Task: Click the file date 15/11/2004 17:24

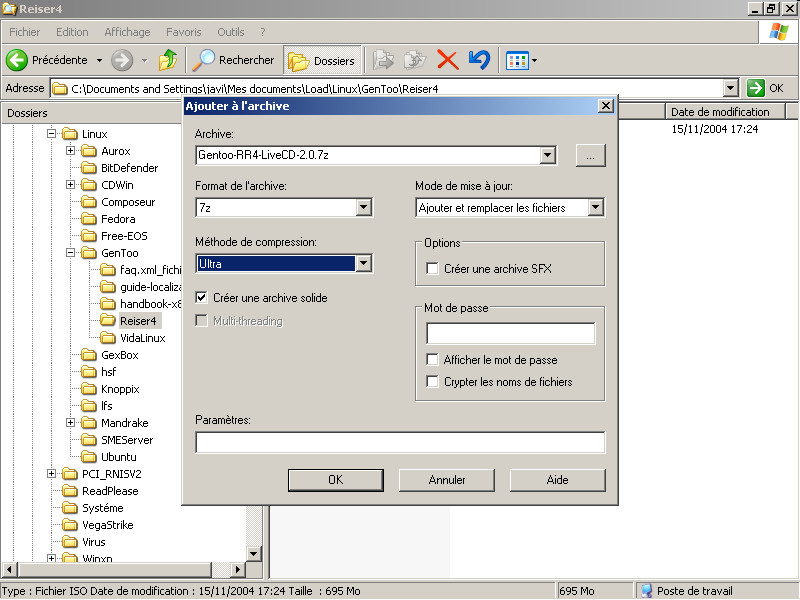Action: 714,129
